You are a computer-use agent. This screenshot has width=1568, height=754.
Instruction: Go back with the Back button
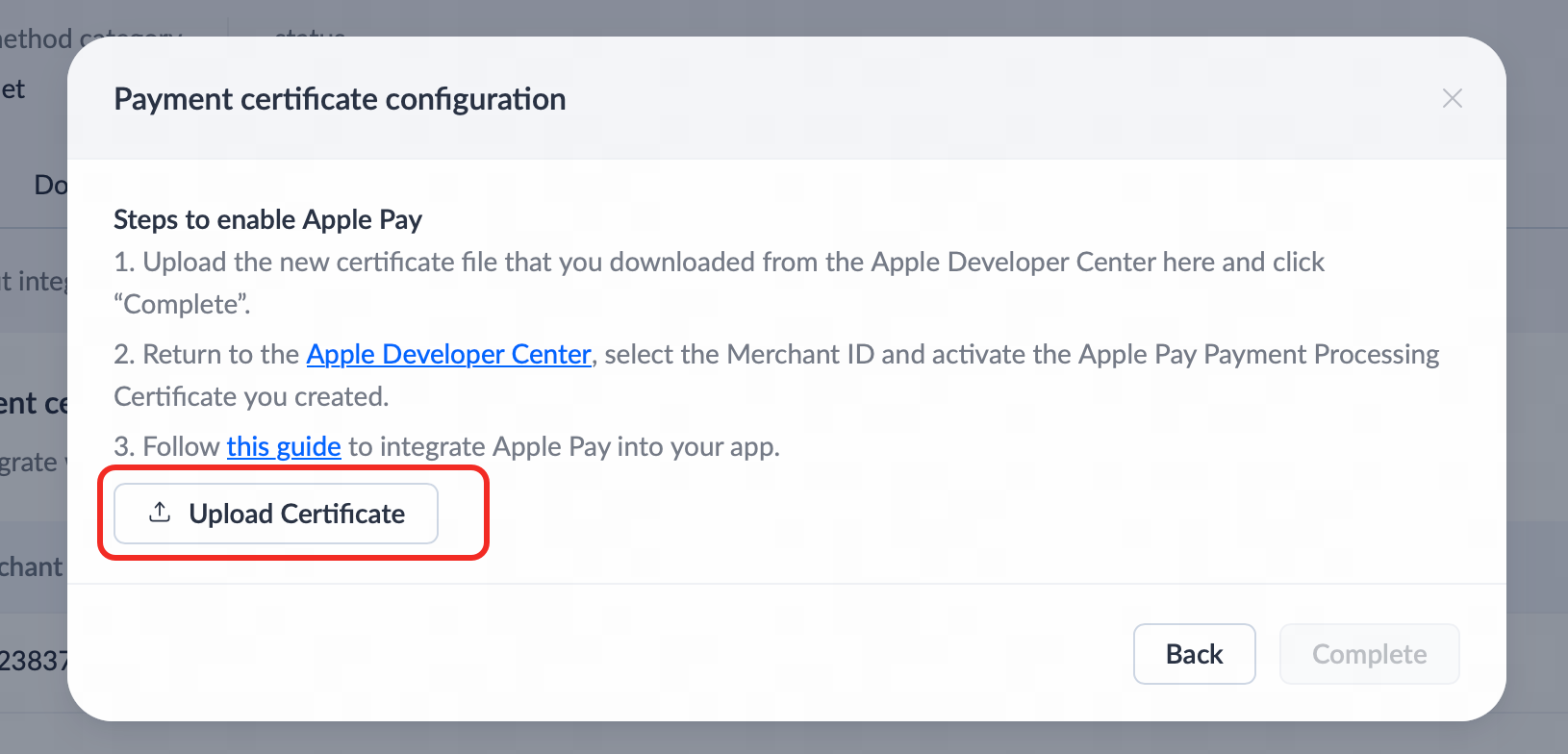coord(1194,654)
